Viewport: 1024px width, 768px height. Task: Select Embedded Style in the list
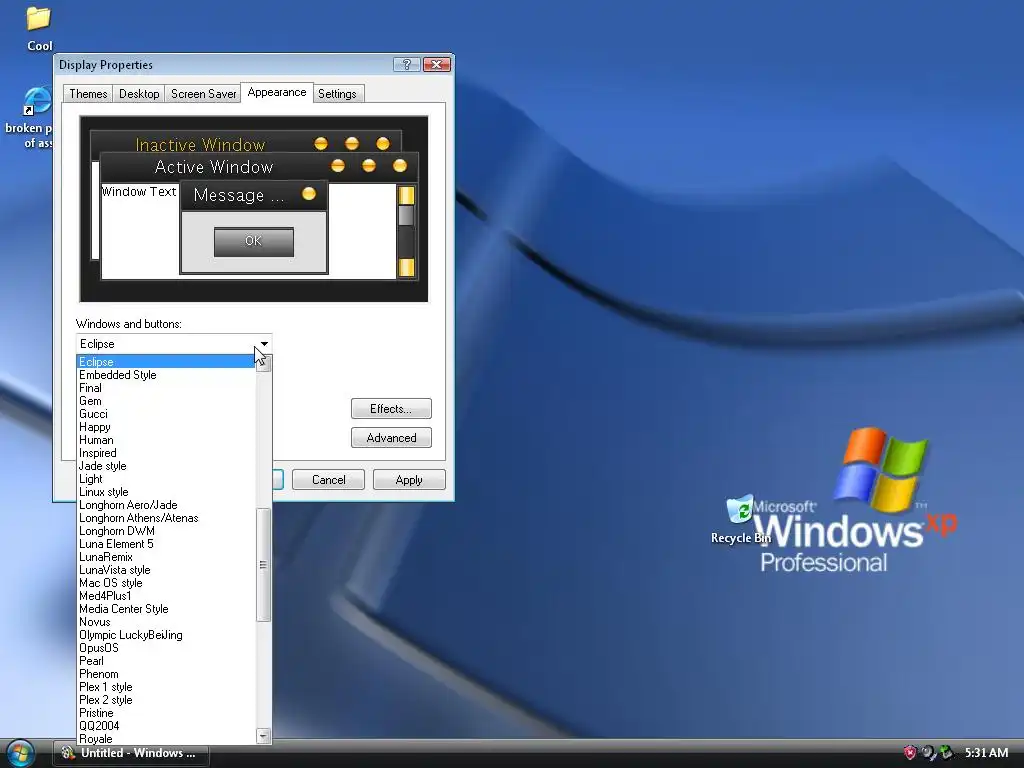(x=165, y=375)
